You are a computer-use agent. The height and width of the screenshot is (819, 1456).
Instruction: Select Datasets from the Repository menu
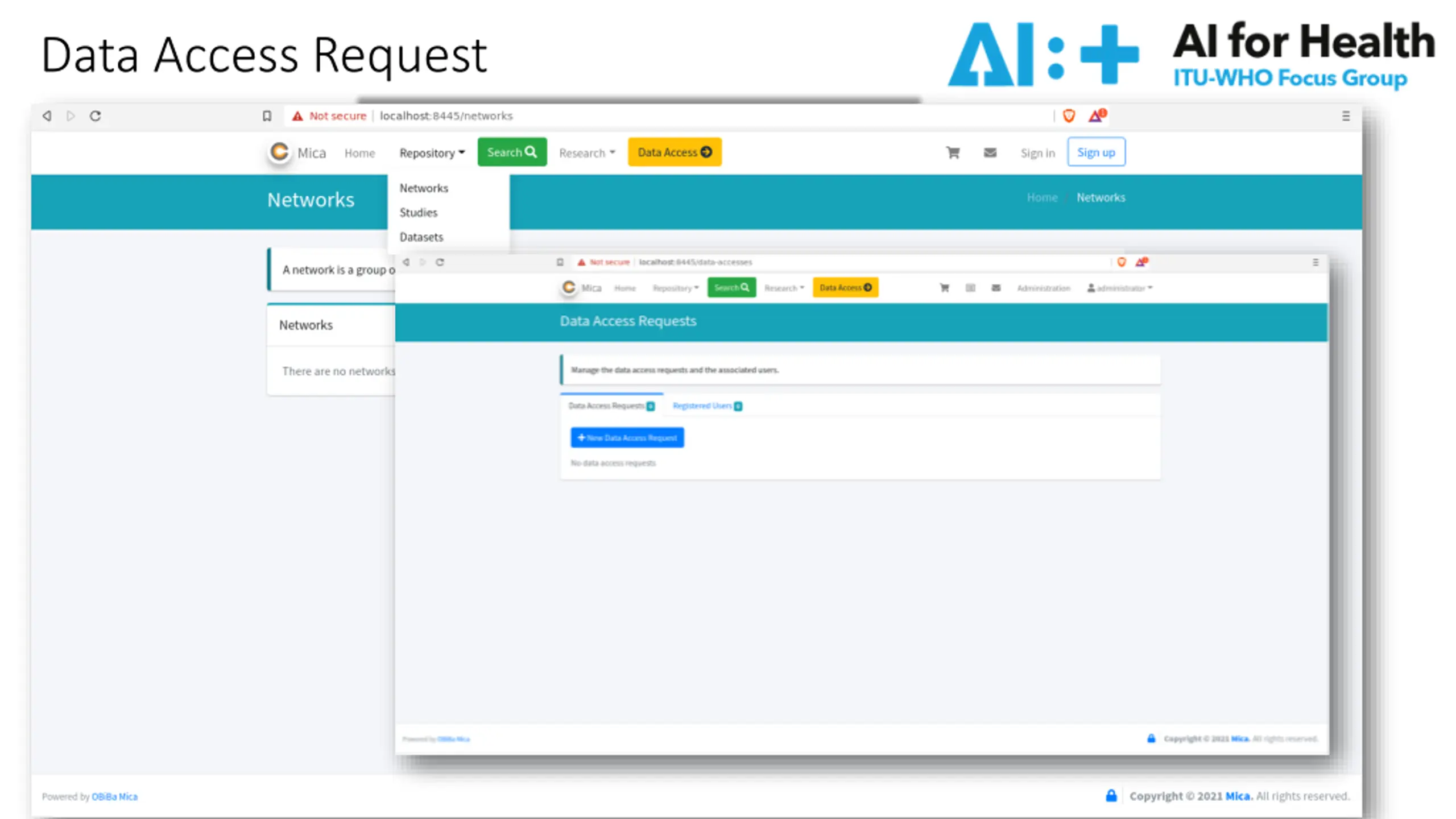pos(421,237)
